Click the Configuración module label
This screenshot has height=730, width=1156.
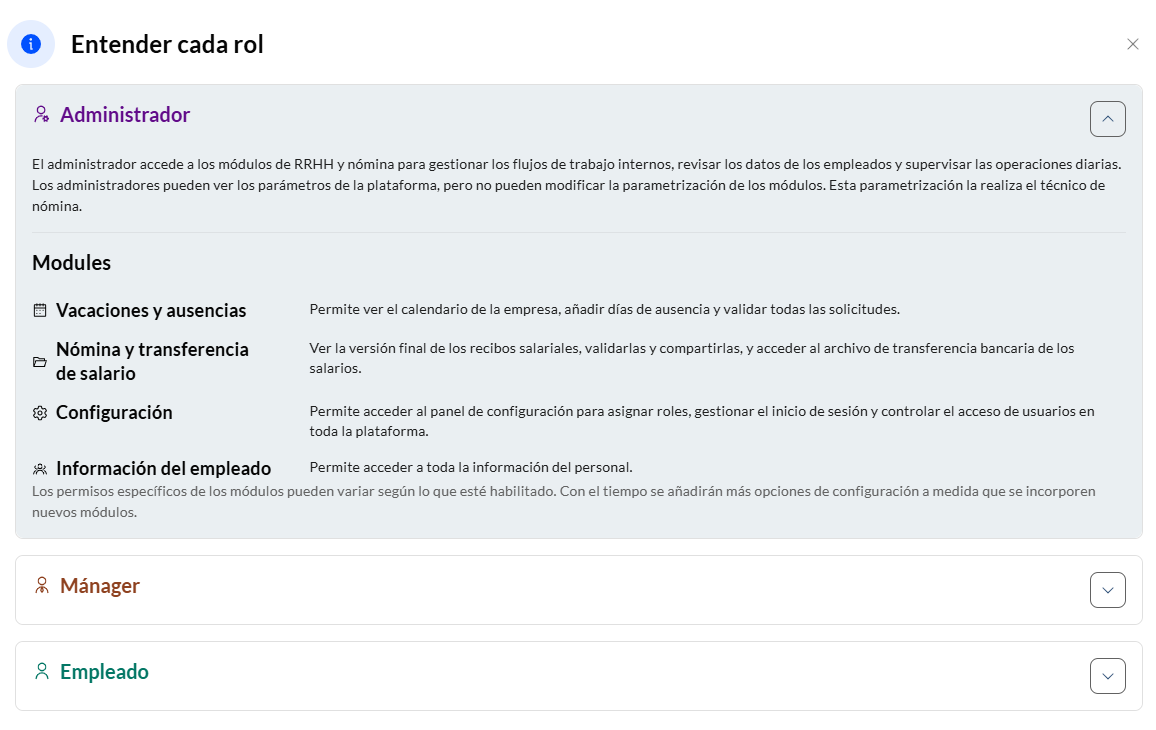point(114,412)
